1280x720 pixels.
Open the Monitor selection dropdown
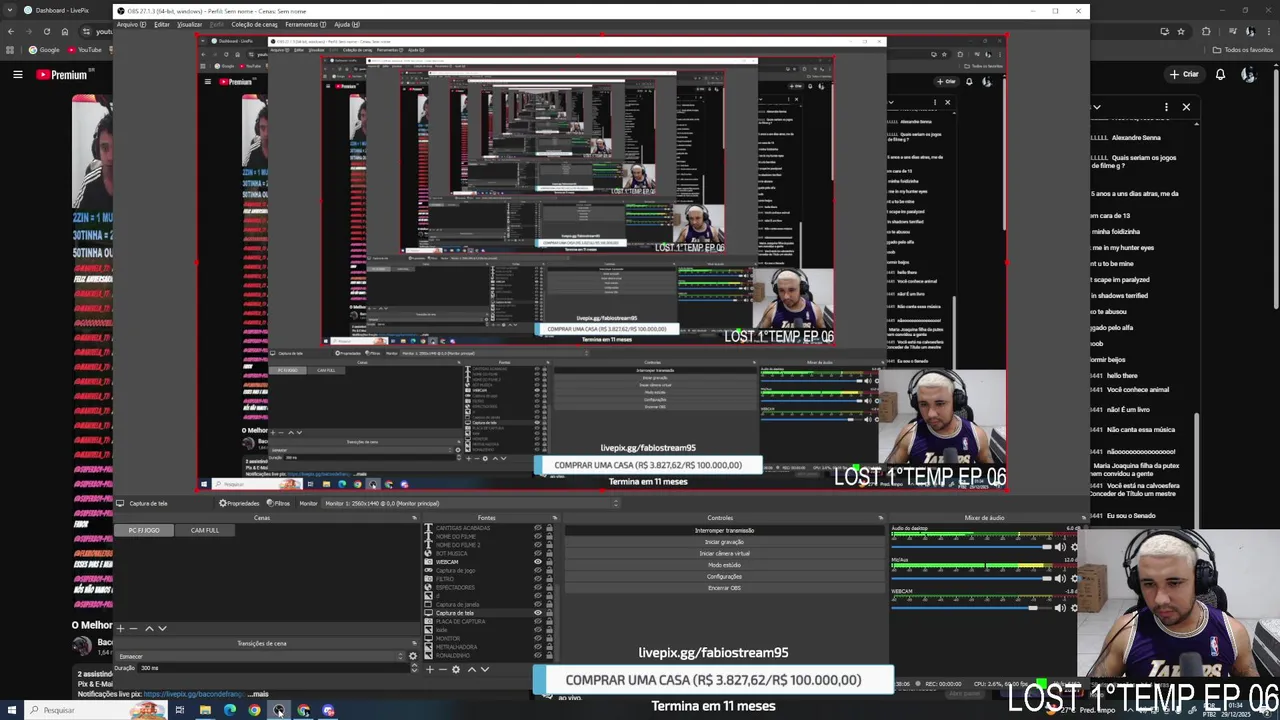471,503
